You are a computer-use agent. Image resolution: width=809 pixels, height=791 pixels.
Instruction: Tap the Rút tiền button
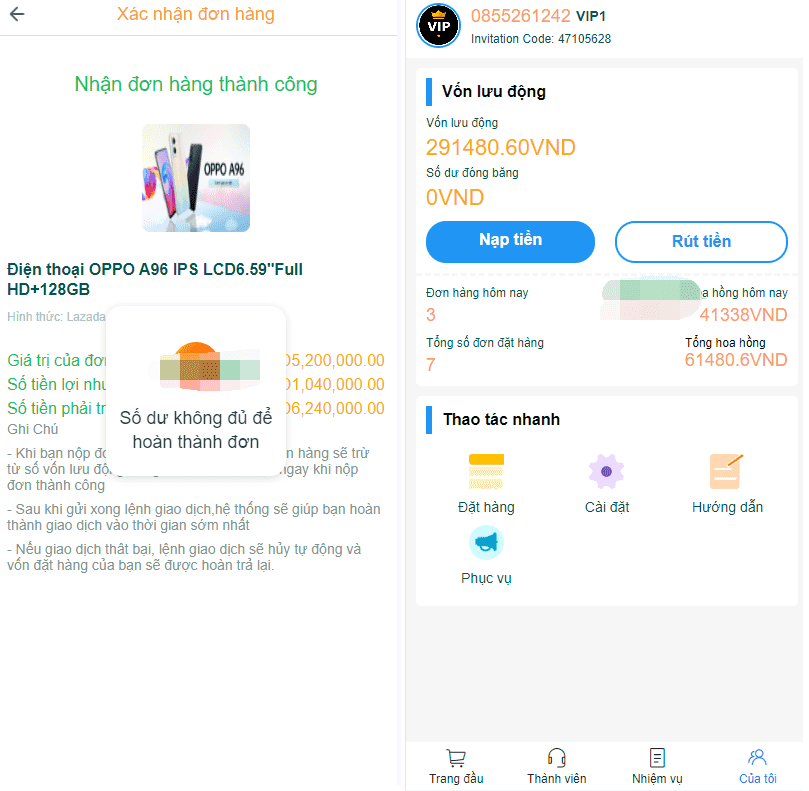point(701,241)
